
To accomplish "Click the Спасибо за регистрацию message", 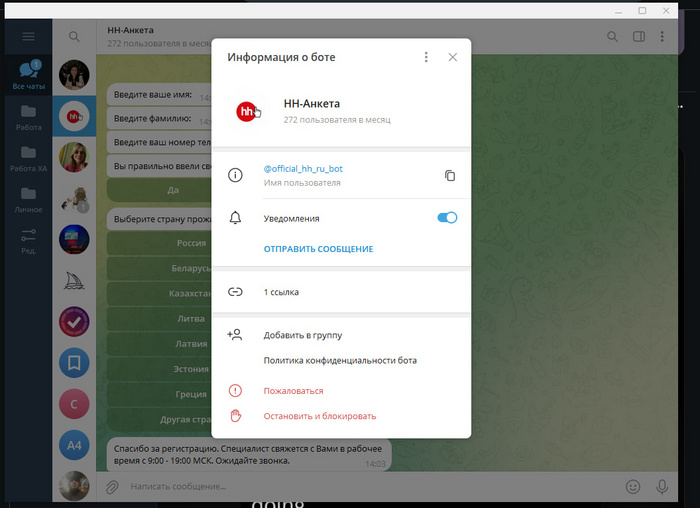I will [x=249, y=454].
